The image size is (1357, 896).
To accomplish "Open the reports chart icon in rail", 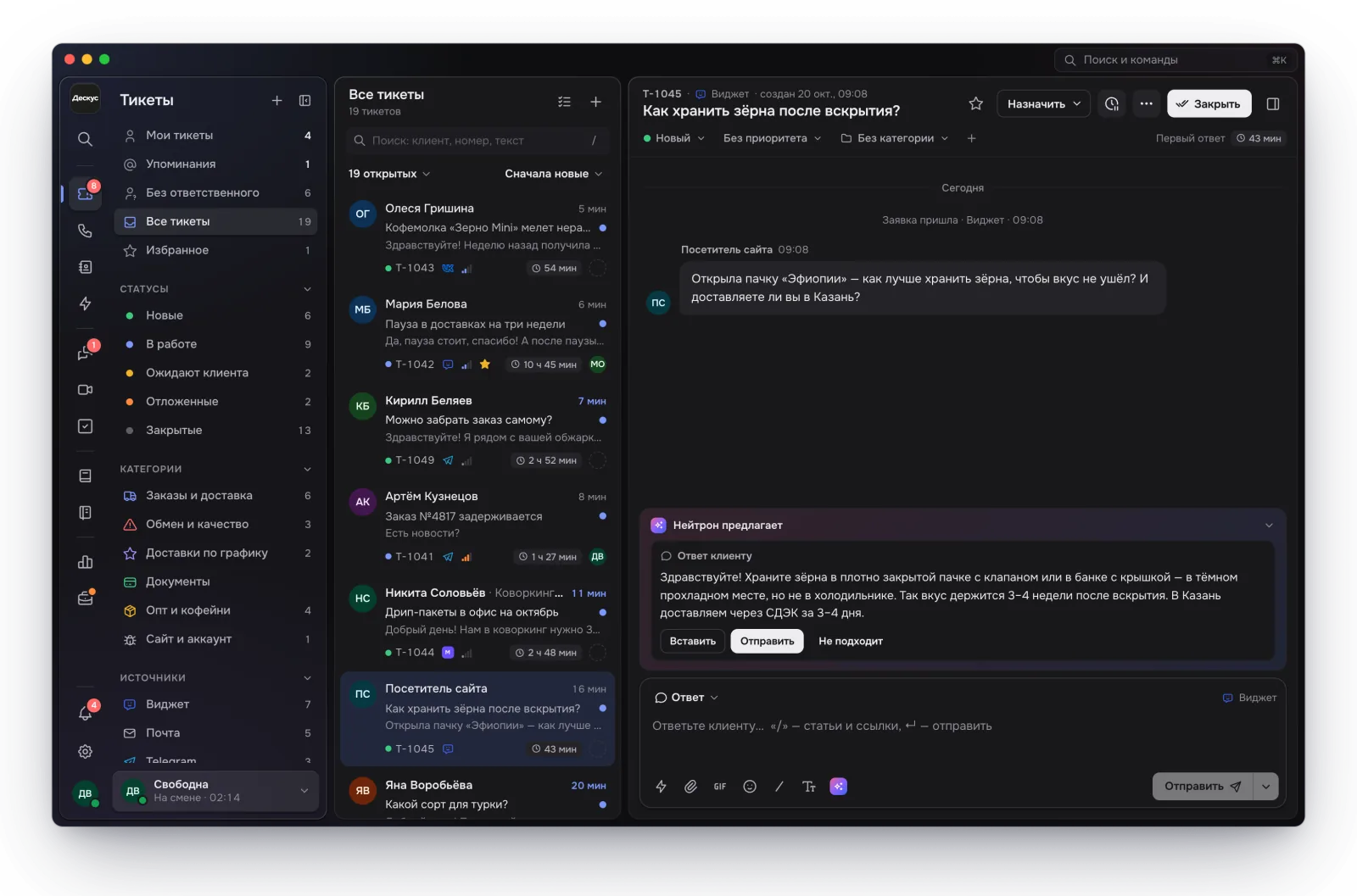I will click(85, 561).
